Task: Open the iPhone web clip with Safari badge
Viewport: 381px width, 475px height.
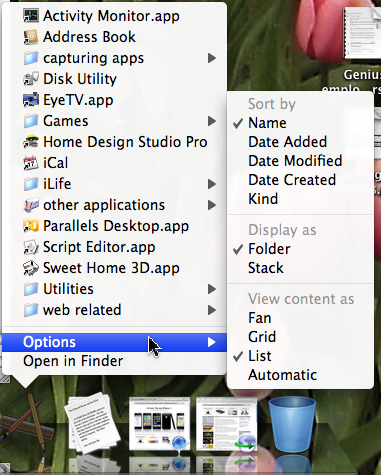Action: click(159, 424)
